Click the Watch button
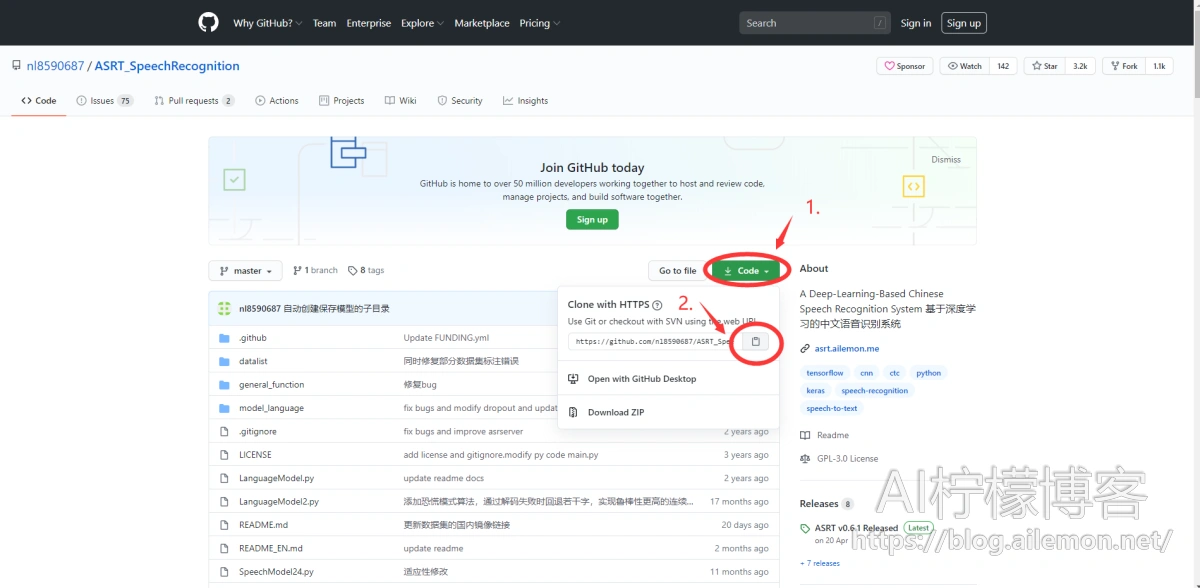1200x588 pixels. [964, 66]
